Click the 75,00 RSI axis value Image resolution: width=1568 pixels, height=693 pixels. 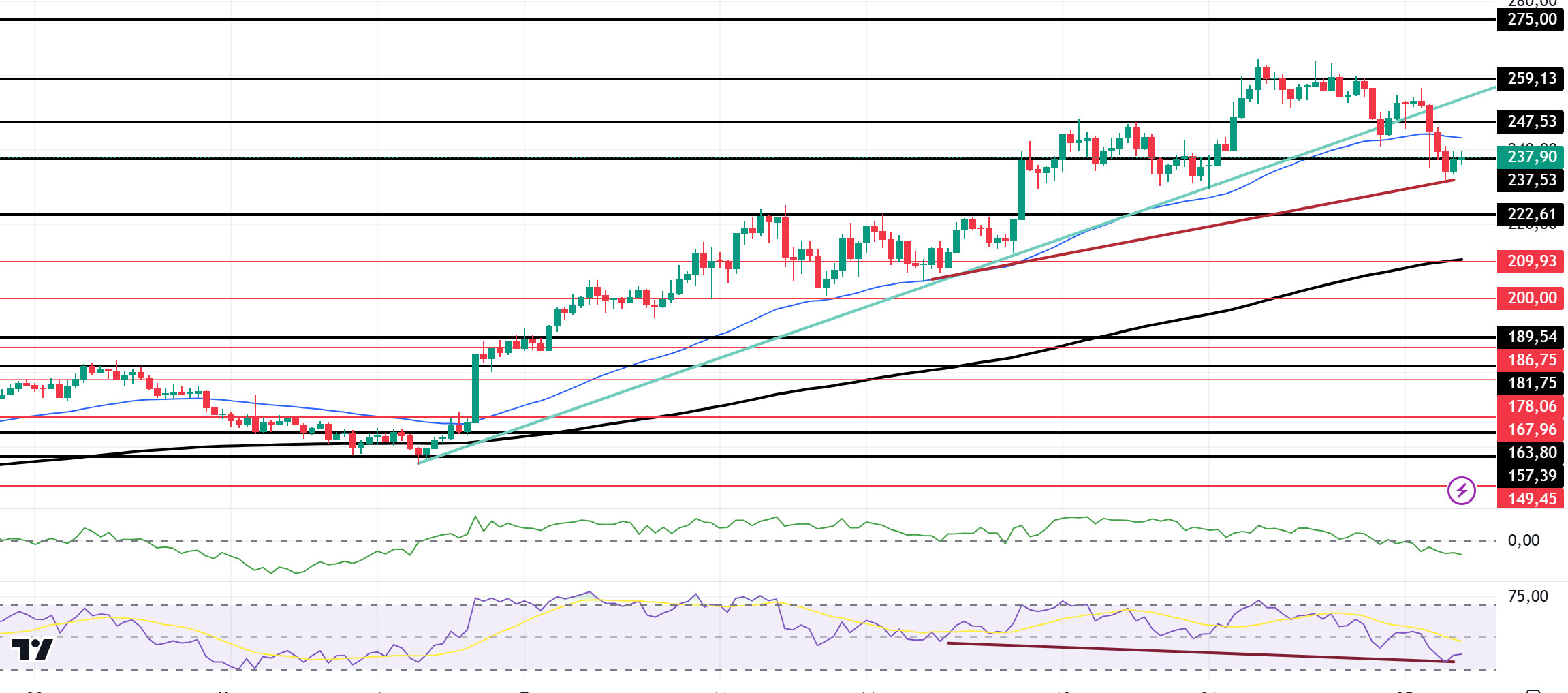pyautogui.click(x=1528, y=596)
